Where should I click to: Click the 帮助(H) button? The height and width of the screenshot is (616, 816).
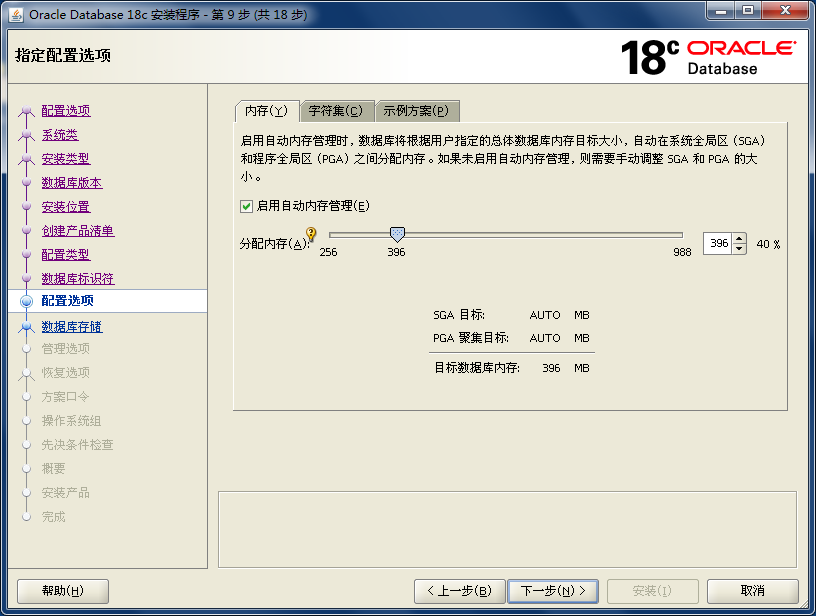(63, 591)
